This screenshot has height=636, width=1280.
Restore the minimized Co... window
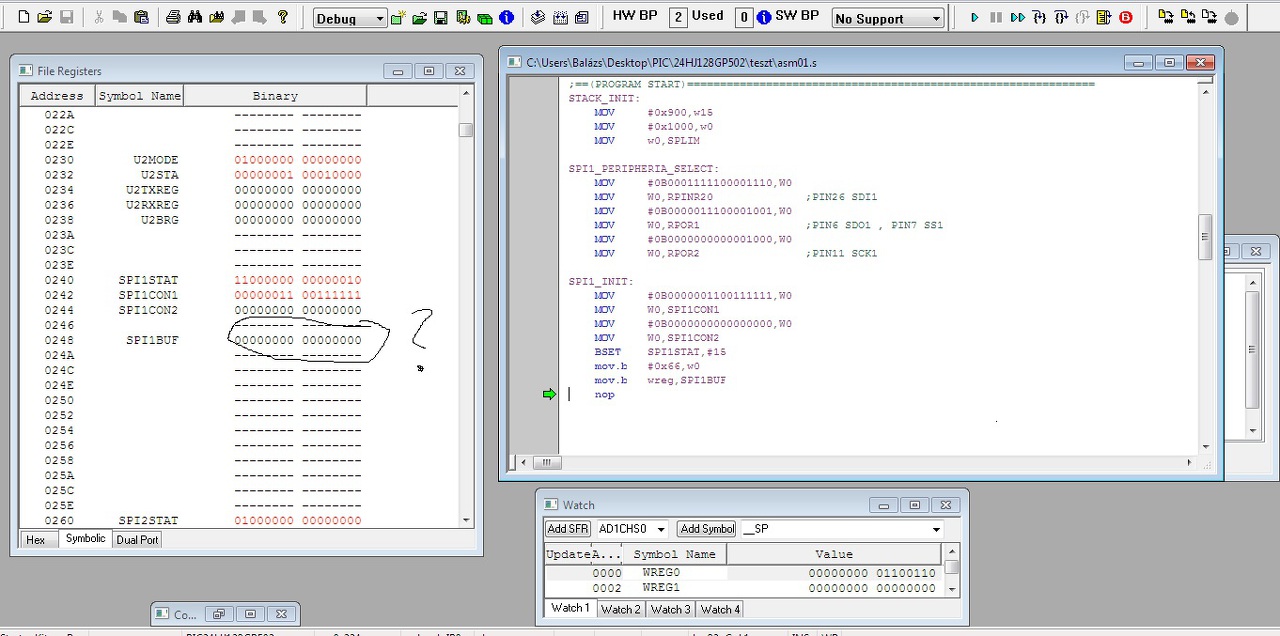click(x=219, y=614)
